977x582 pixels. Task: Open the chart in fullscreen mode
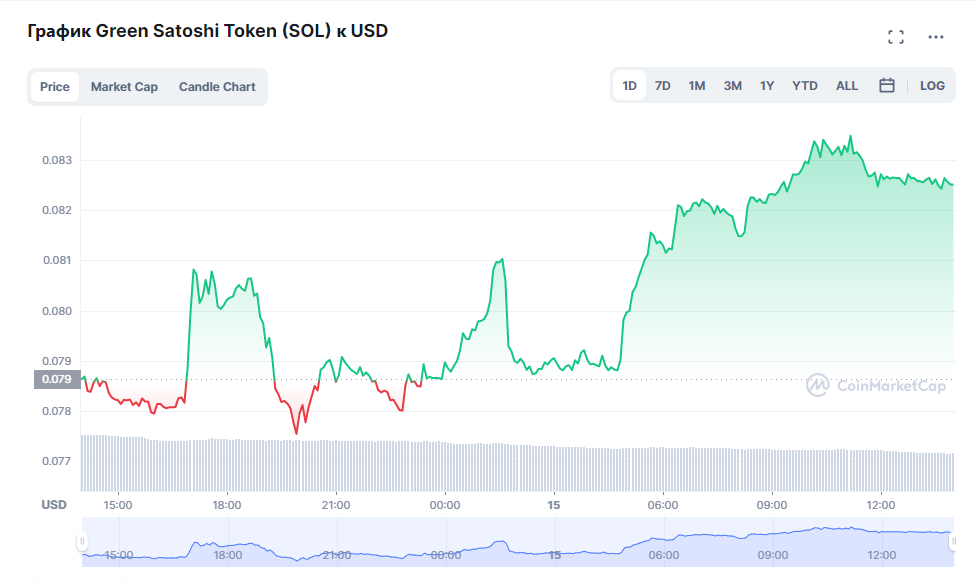(x=896, y=37)
